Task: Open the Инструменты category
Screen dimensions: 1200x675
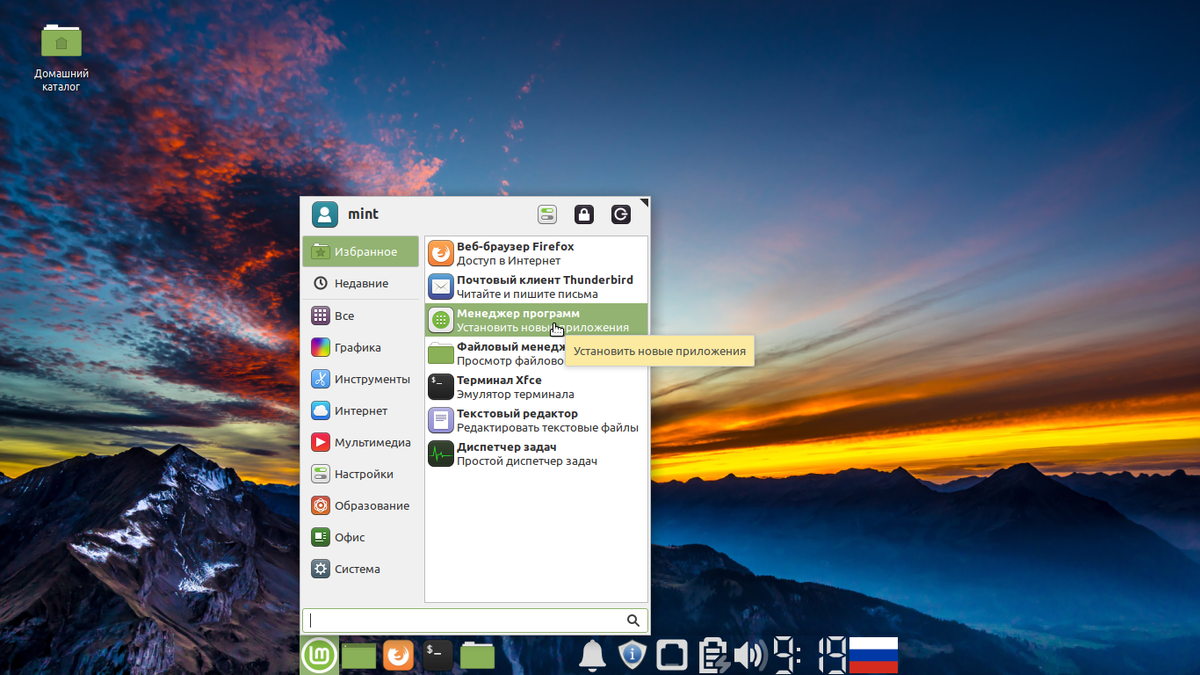Action: [x=361, y=379]
